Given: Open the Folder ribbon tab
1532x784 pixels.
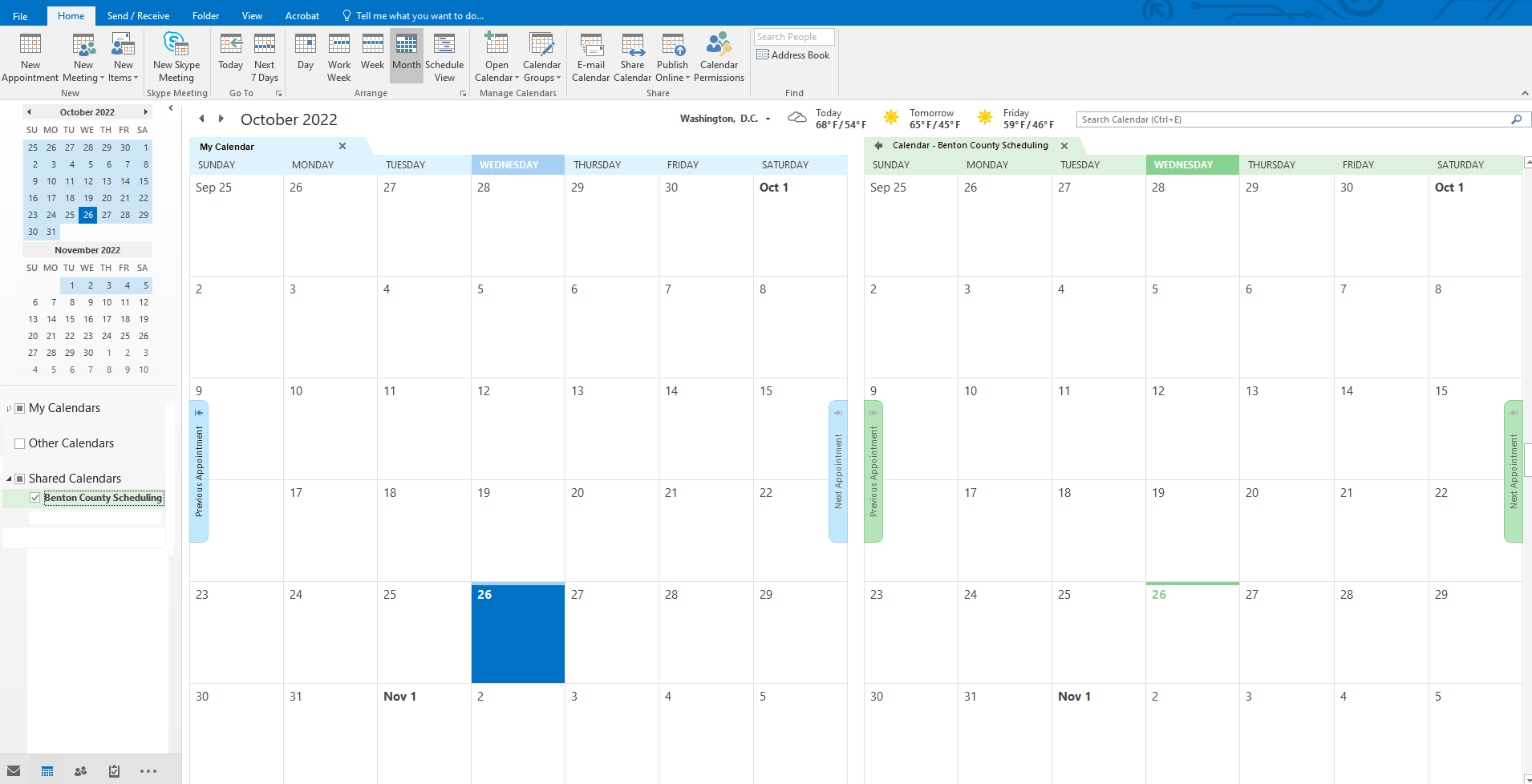Looking at the screenshot, I should pos(205,16).
